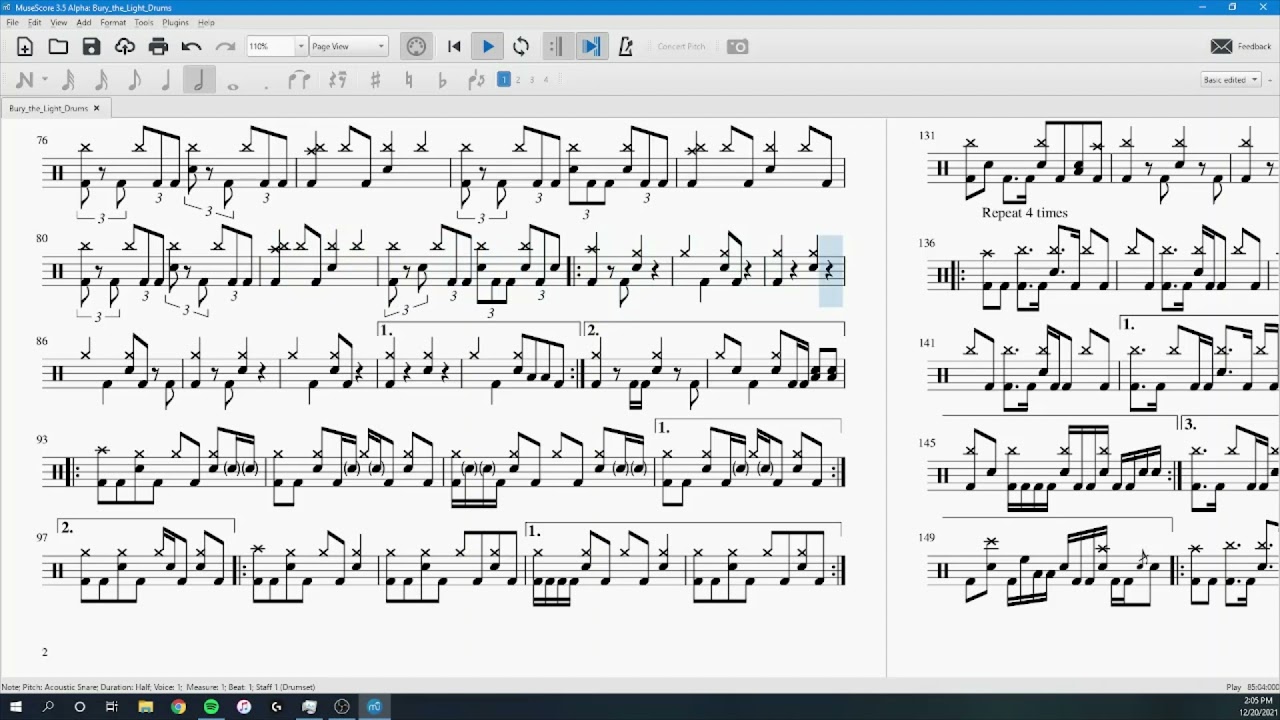Create a new score
The width and height of the screenshot is (1280, 720).
point(25,46)
